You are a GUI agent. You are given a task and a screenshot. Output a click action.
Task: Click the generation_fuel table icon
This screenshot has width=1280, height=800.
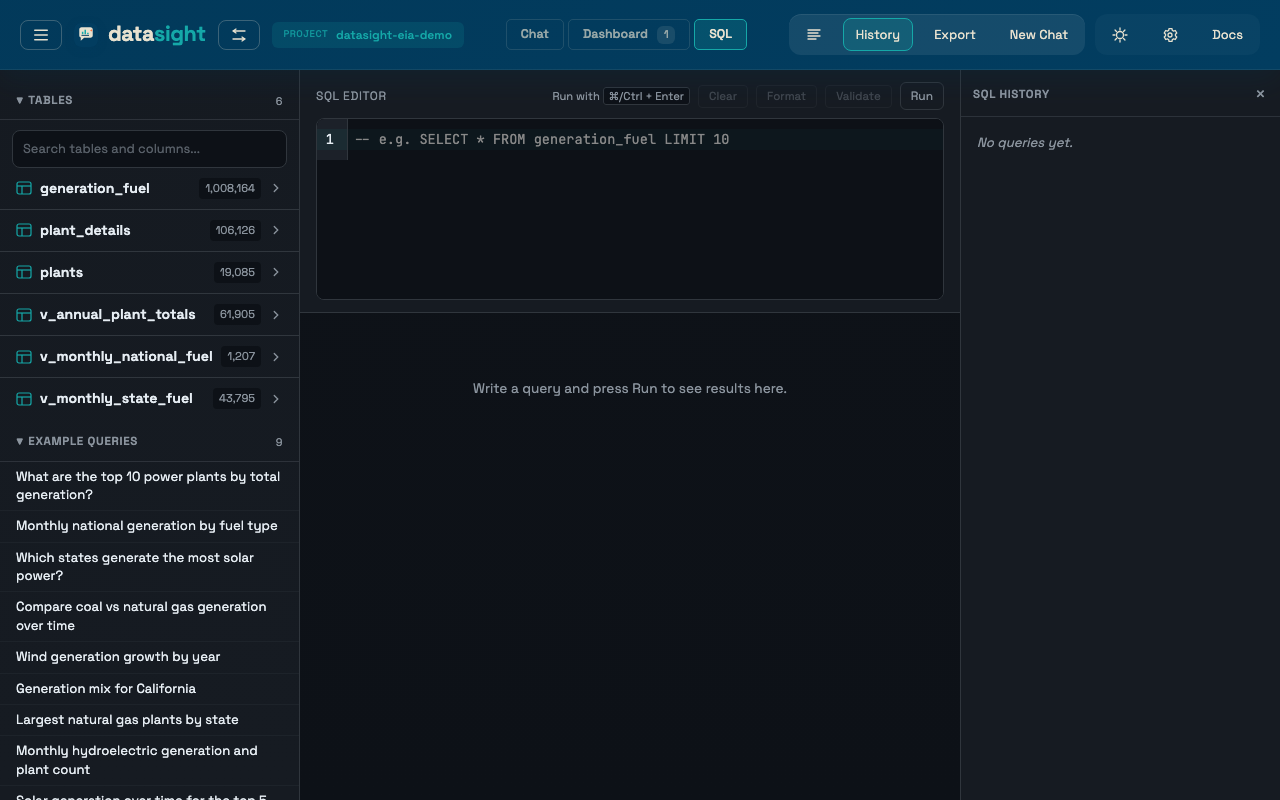[23, 188]
